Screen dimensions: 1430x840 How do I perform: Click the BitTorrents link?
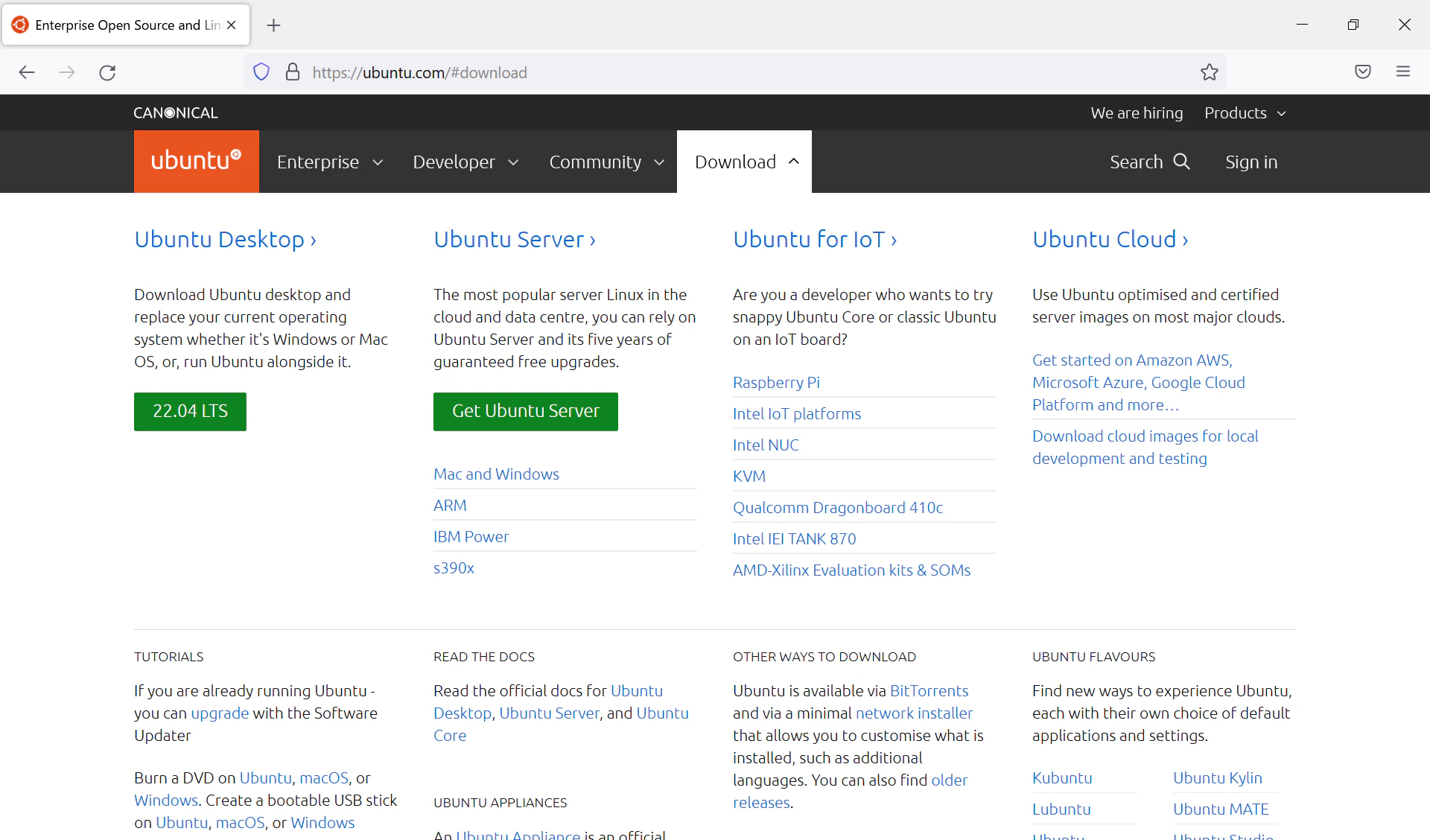tap(929, 690)
